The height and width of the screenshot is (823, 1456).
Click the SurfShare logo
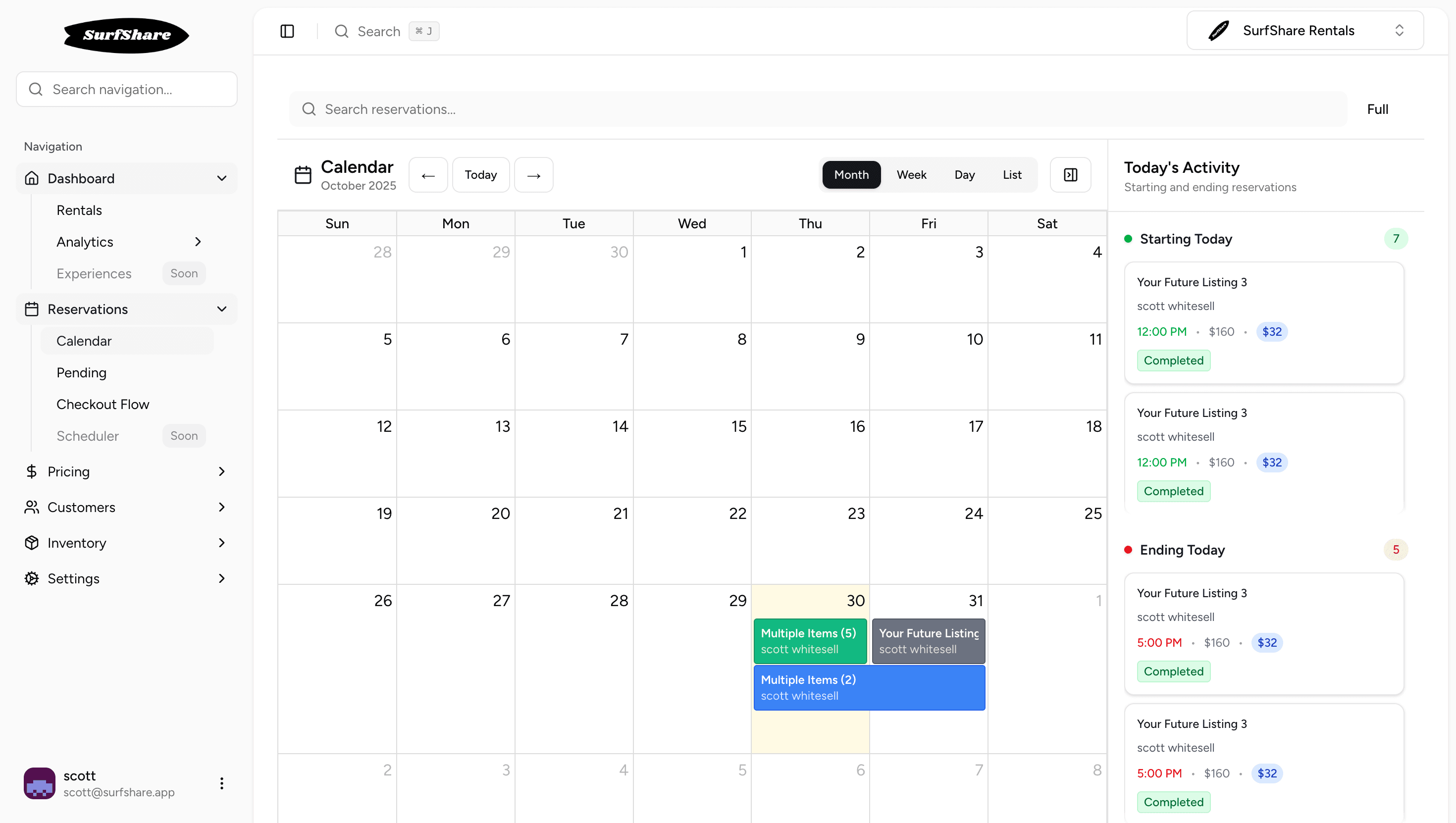tap(127, 35)
